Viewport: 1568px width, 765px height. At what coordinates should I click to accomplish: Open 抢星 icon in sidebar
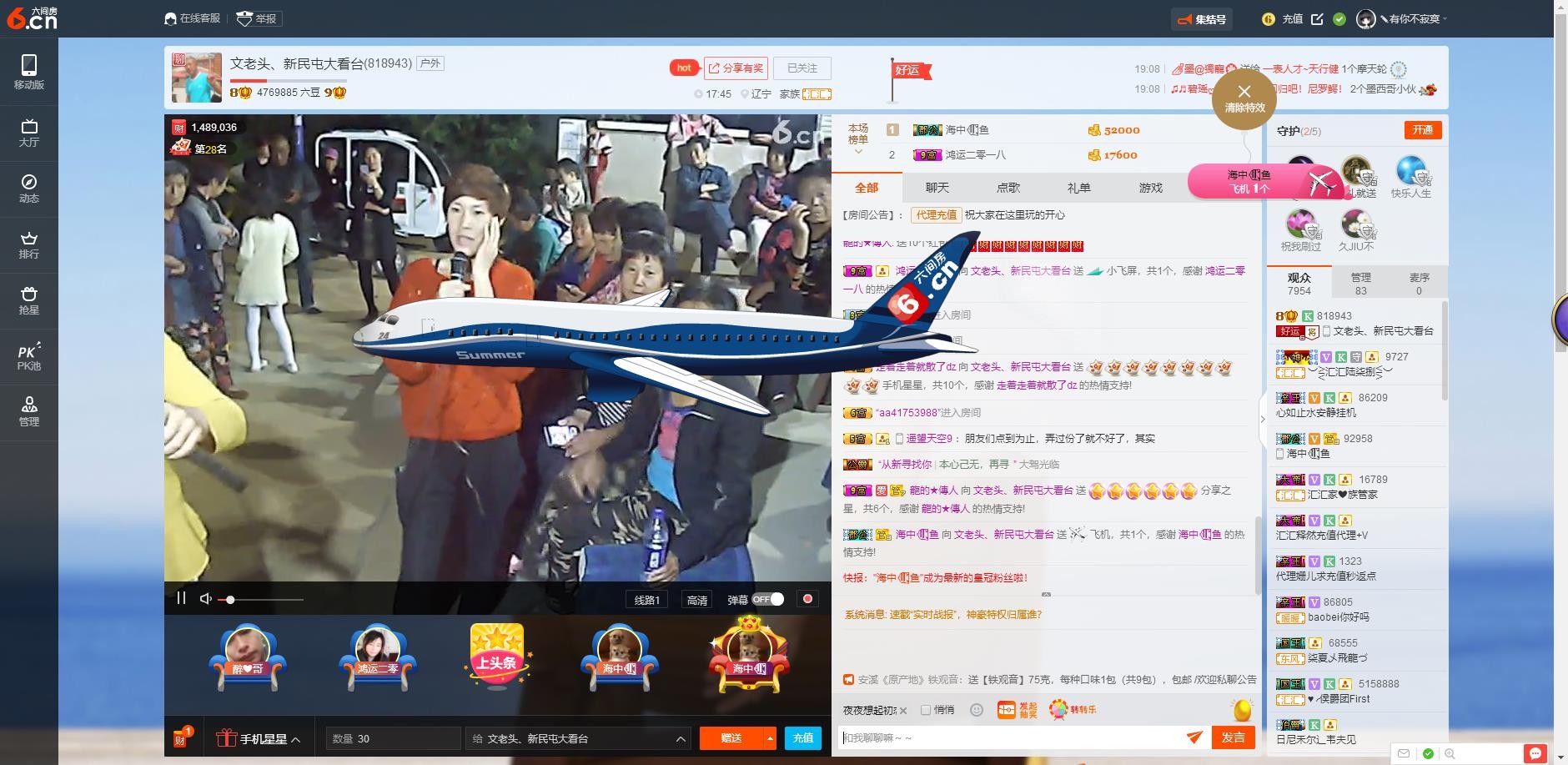pyautogui.click(x=29, y=300)
